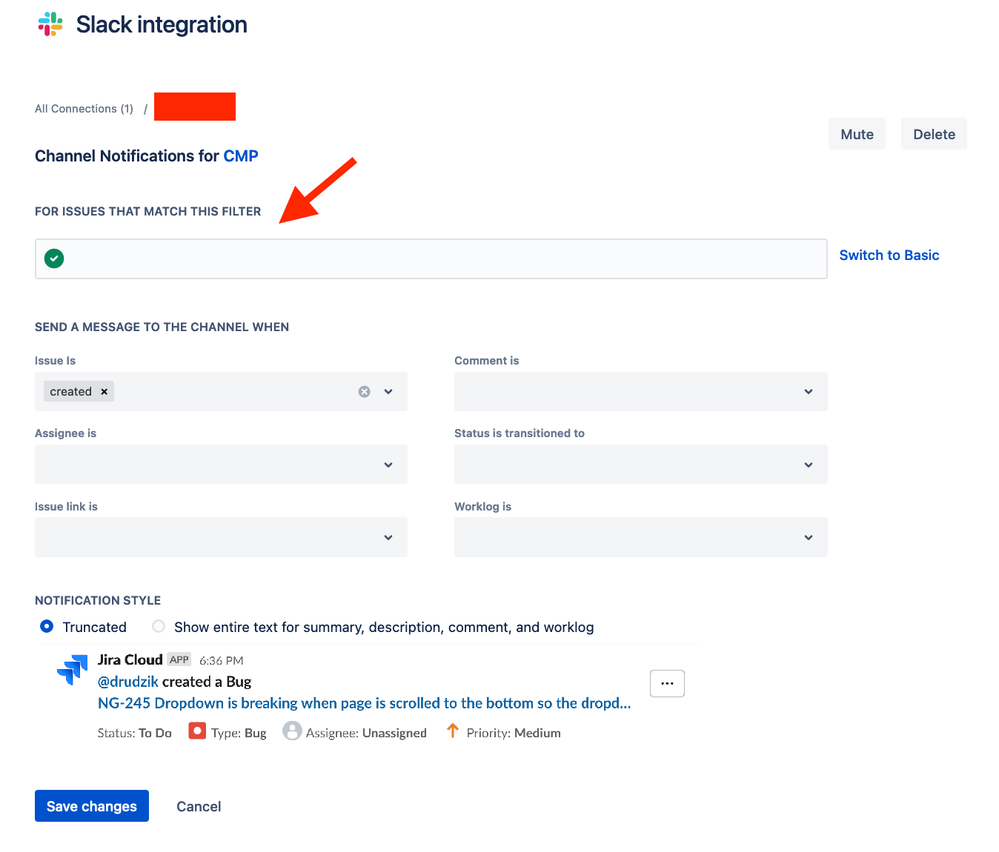The image size is (999, 852).
Task: Focus the JQL filter input field
Action: 431,259
